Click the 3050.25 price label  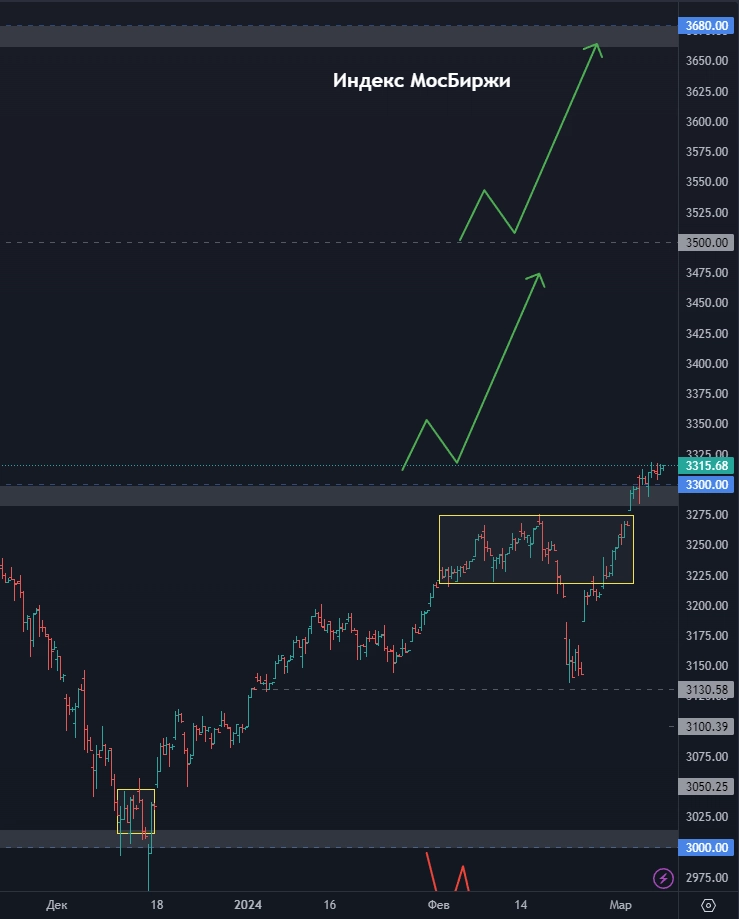coord(706,787)
